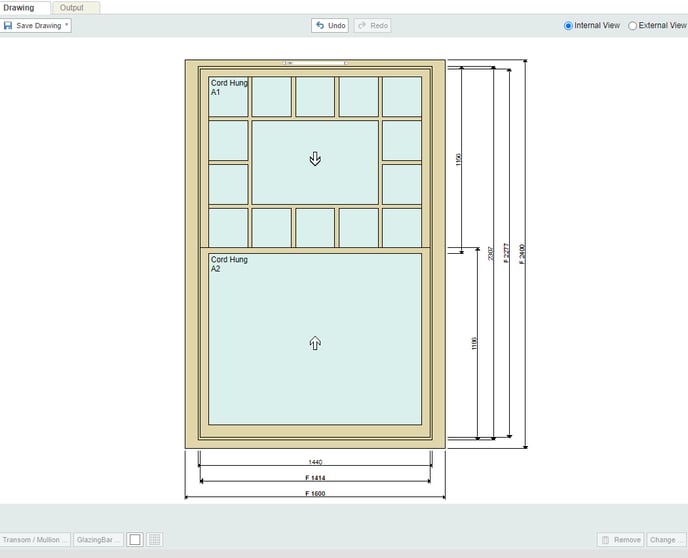Select the External View radio button

[632, 26]
